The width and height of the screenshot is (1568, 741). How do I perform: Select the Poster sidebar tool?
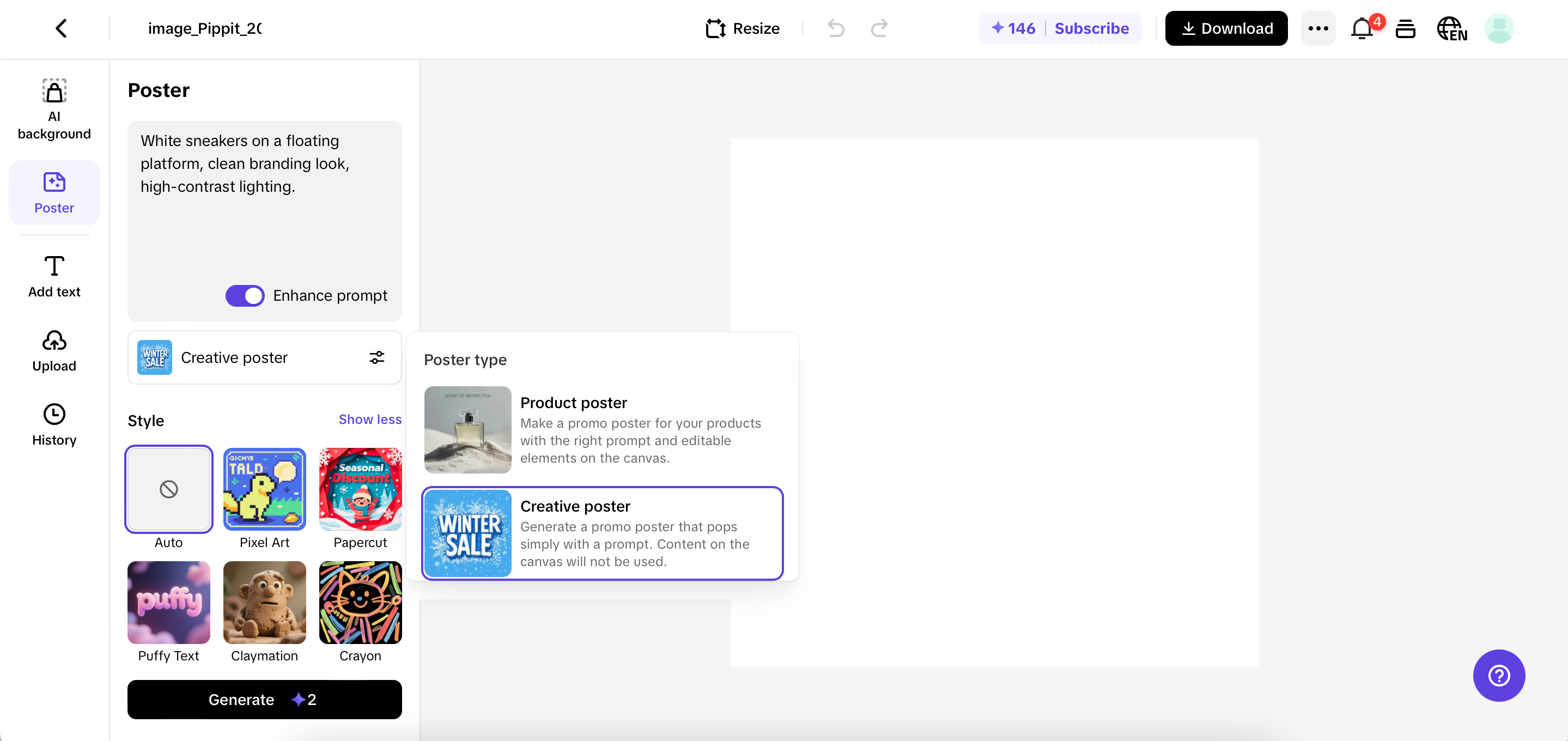pos(54,193)
